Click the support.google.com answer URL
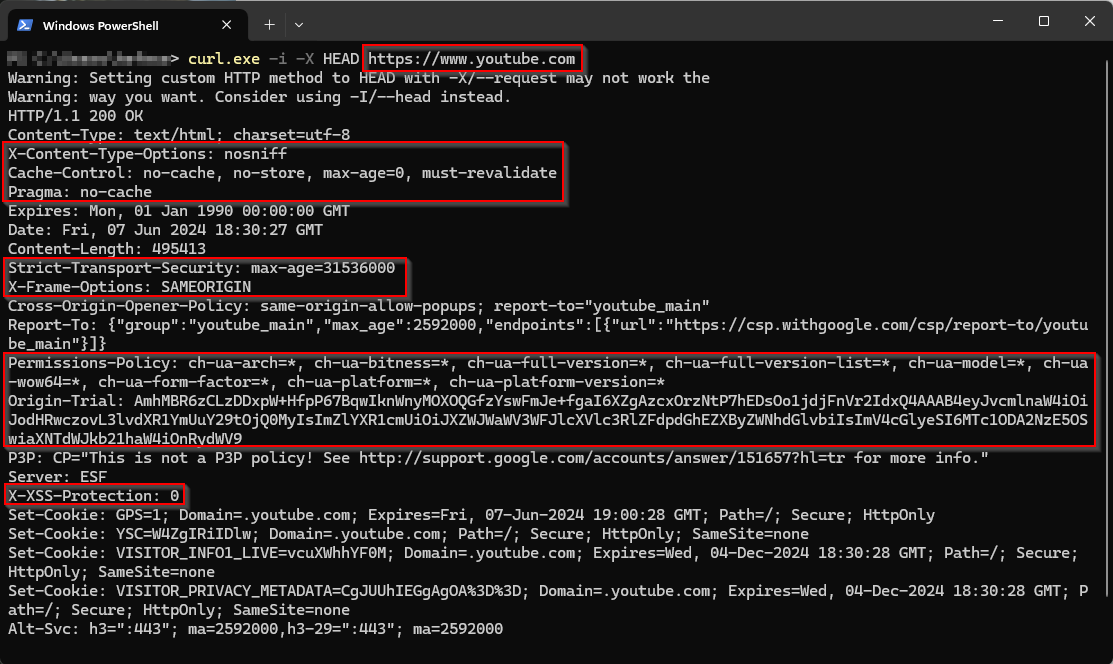The image size is (1113, 664). (602, 458)
